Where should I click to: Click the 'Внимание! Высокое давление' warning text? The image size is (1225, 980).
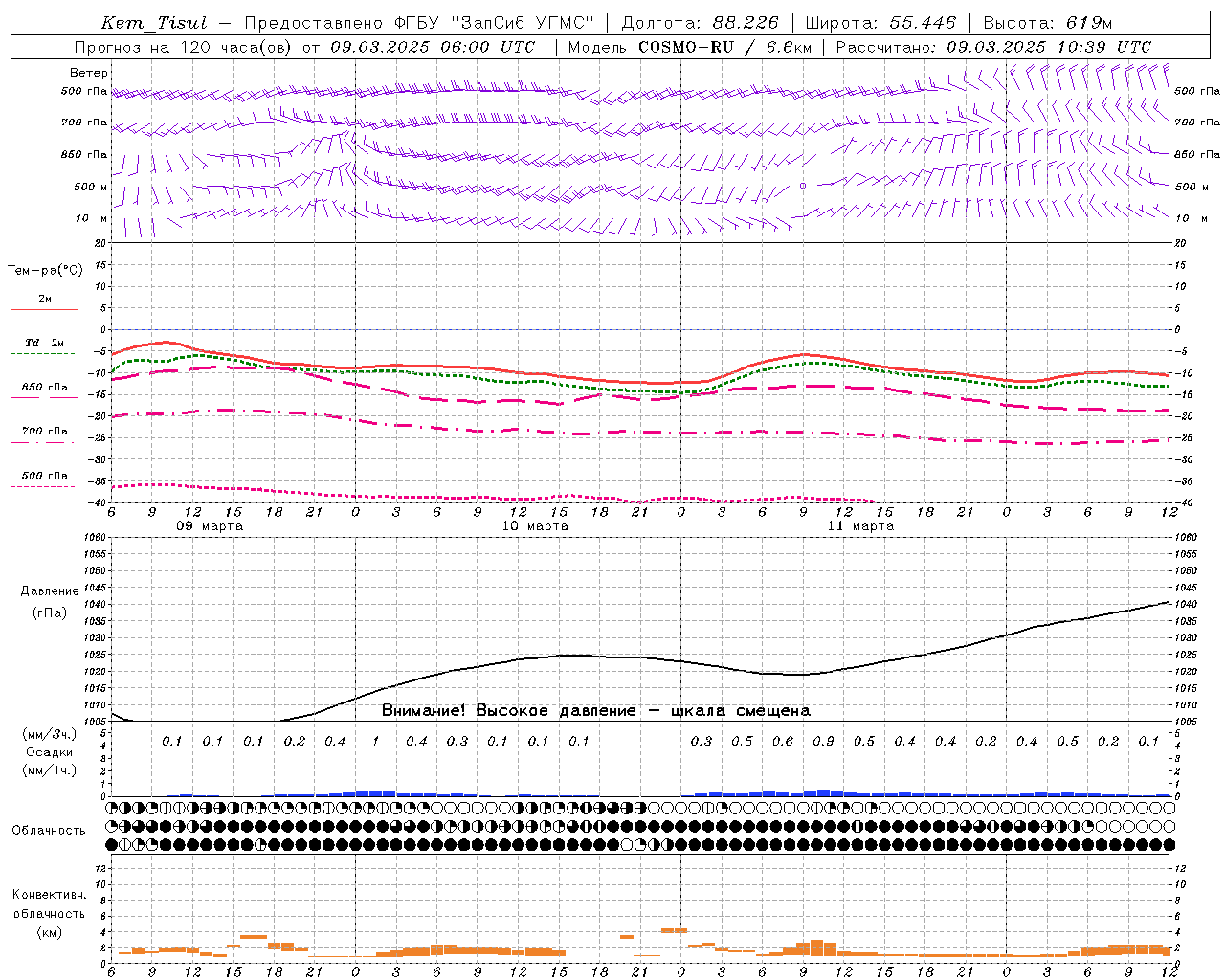pos(508,711)
